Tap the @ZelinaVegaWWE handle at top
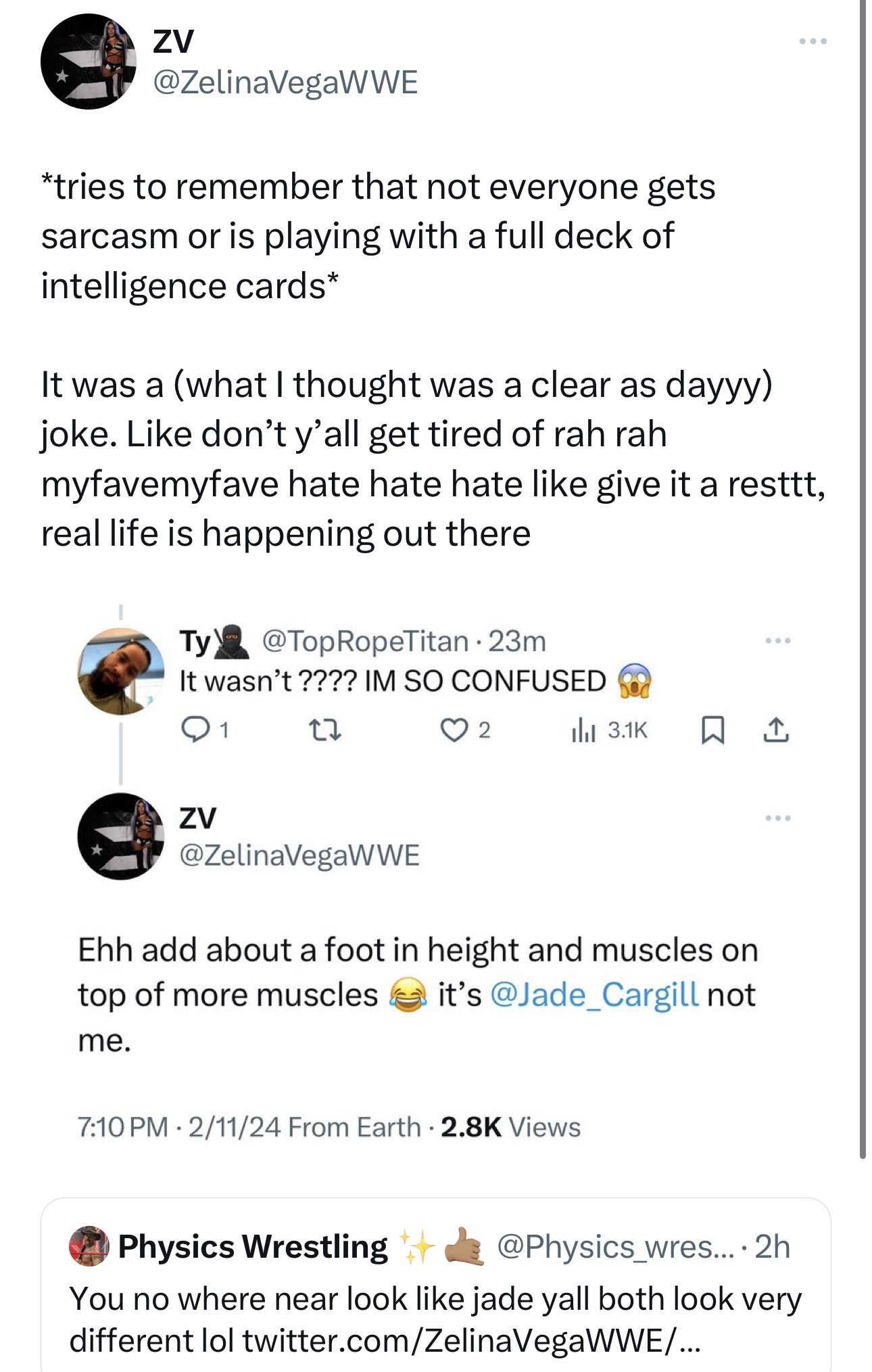Viewport: 872px width, 1372px height. click(x=285, y=82)
